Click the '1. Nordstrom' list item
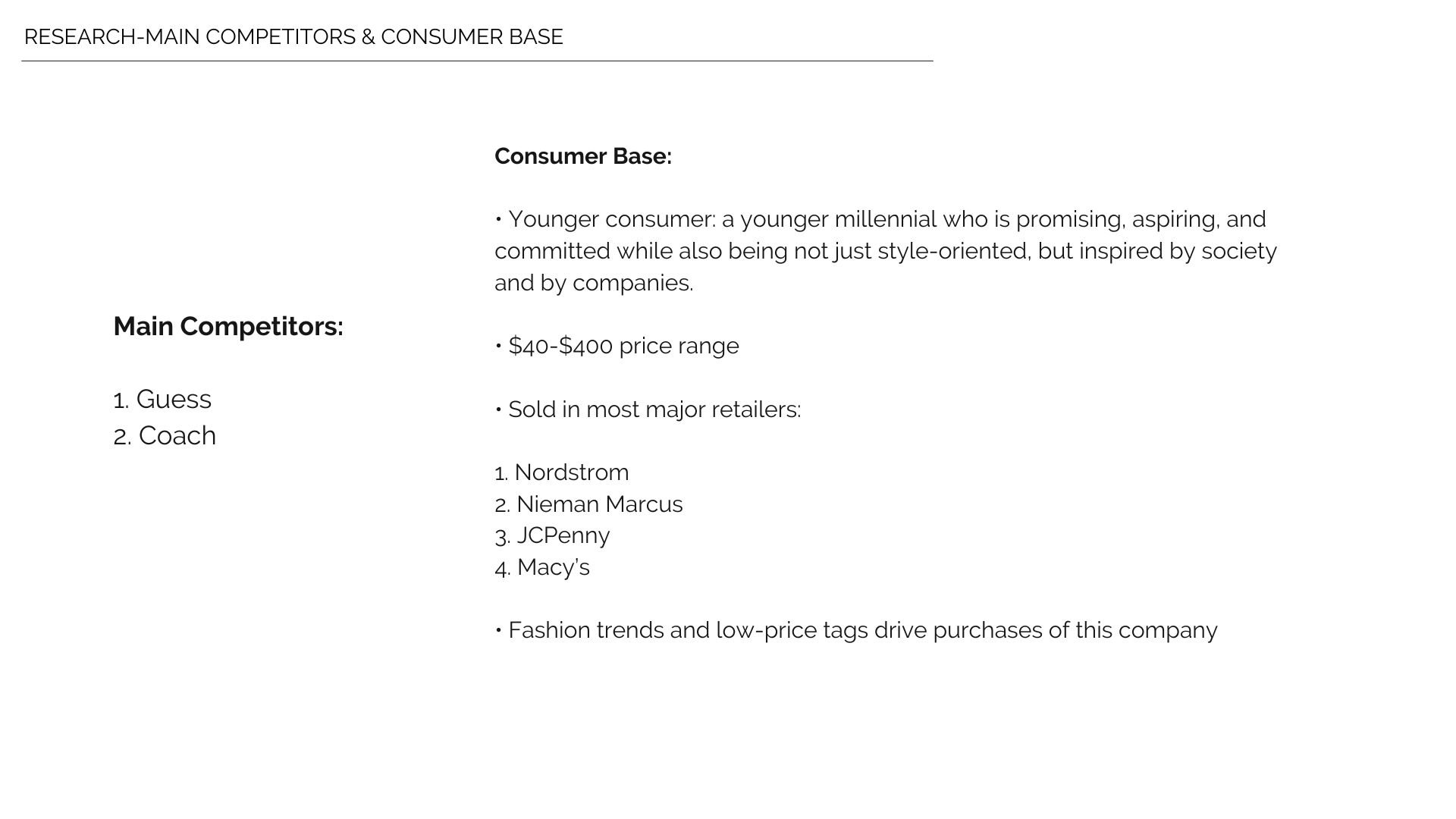1456x819 pixels. point(561,472)
